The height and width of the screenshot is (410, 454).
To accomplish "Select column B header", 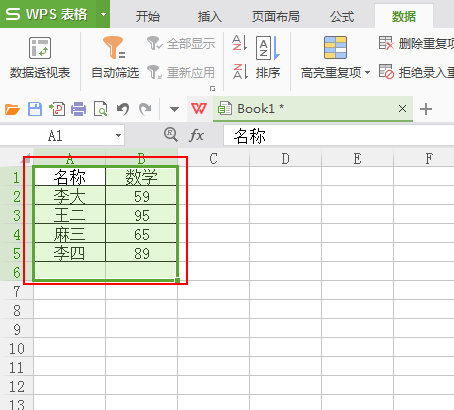I will [141, 159].
